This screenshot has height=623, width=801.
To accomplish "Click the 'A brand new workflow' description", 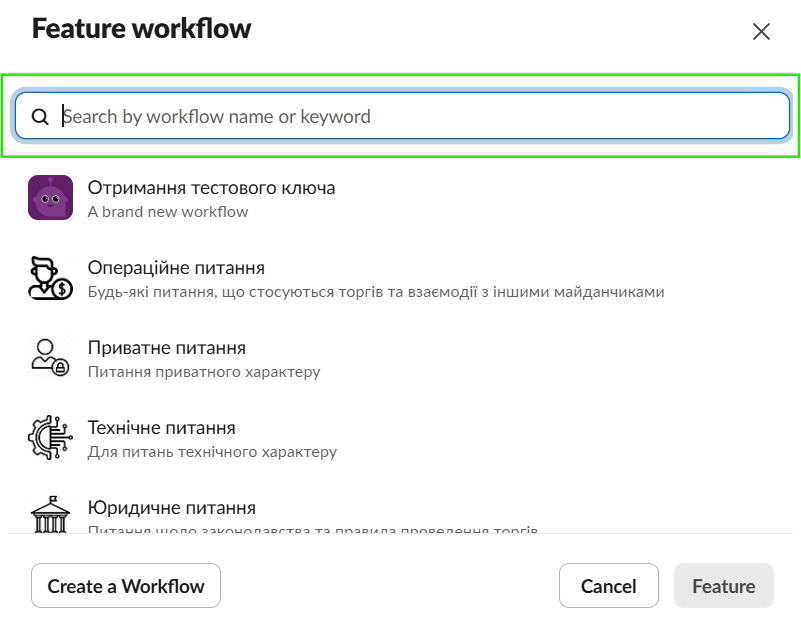I will tap(168, 212).
